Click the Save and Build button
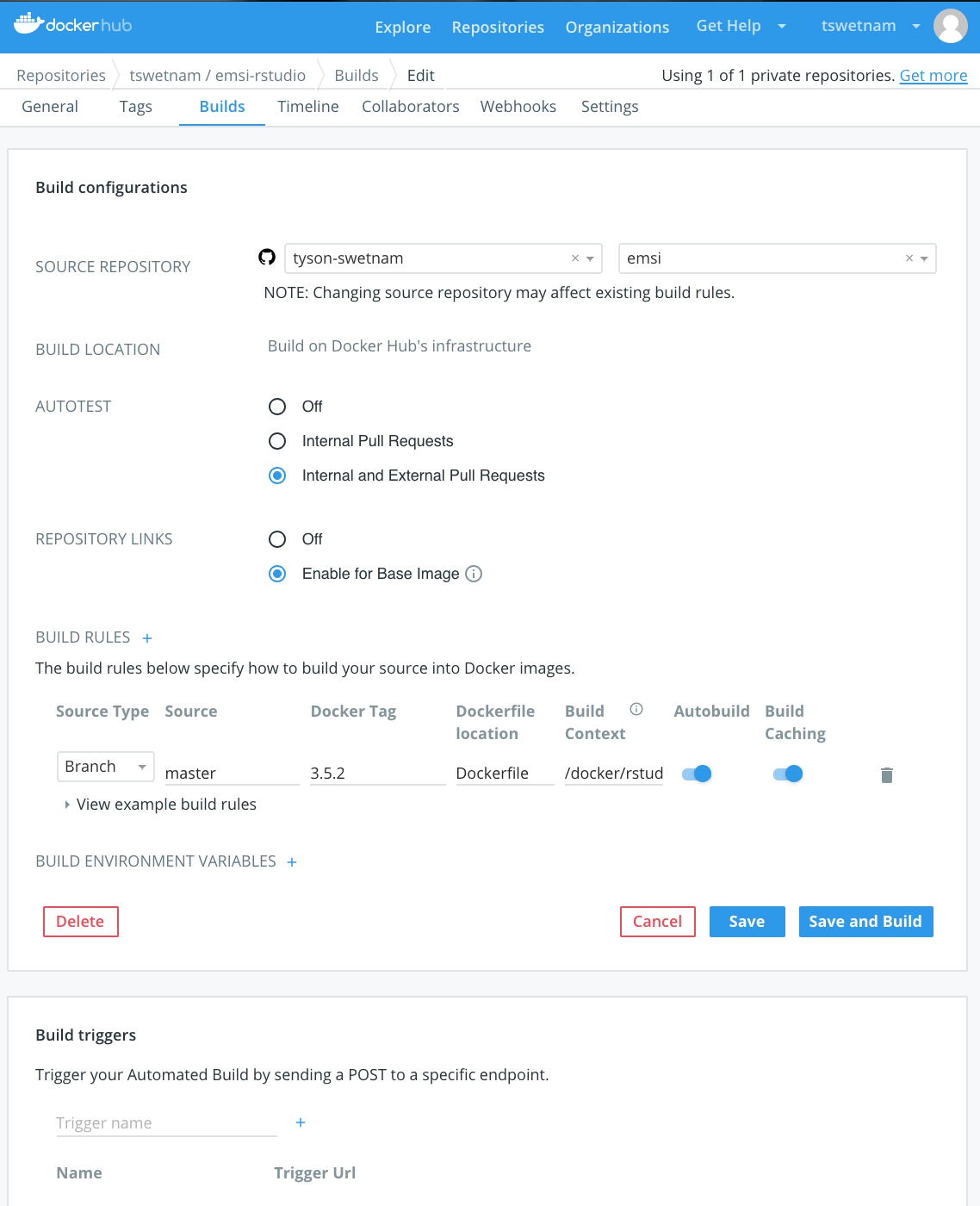 [x=866, y=922]
